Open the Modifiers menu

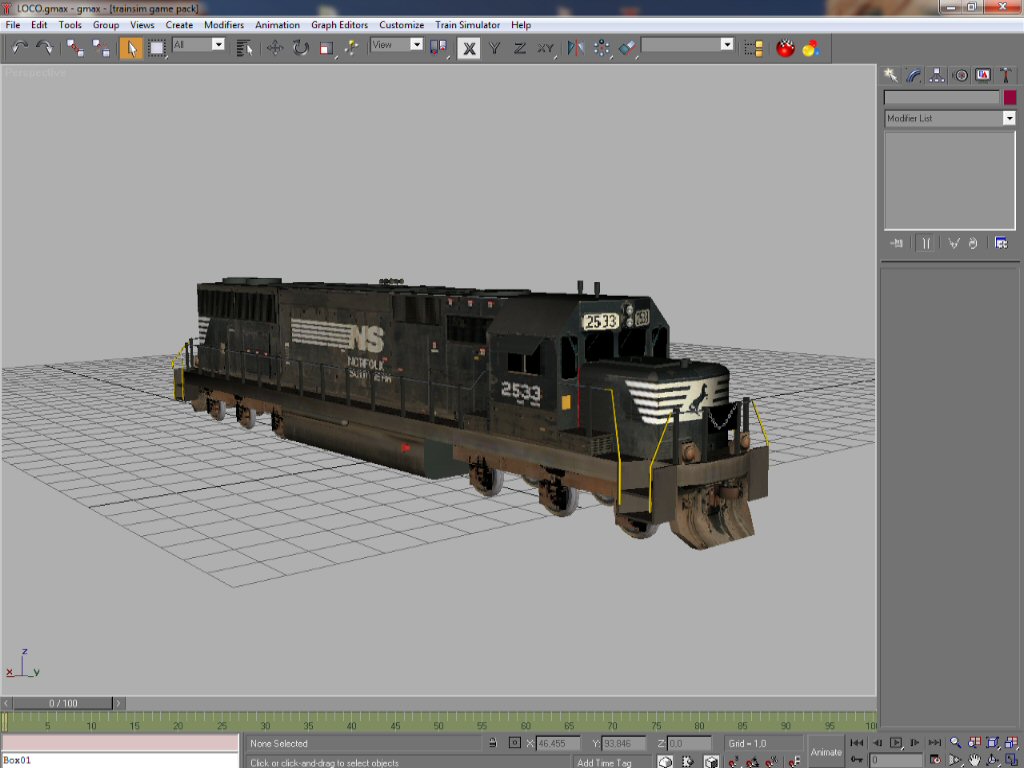pos(224,25)
